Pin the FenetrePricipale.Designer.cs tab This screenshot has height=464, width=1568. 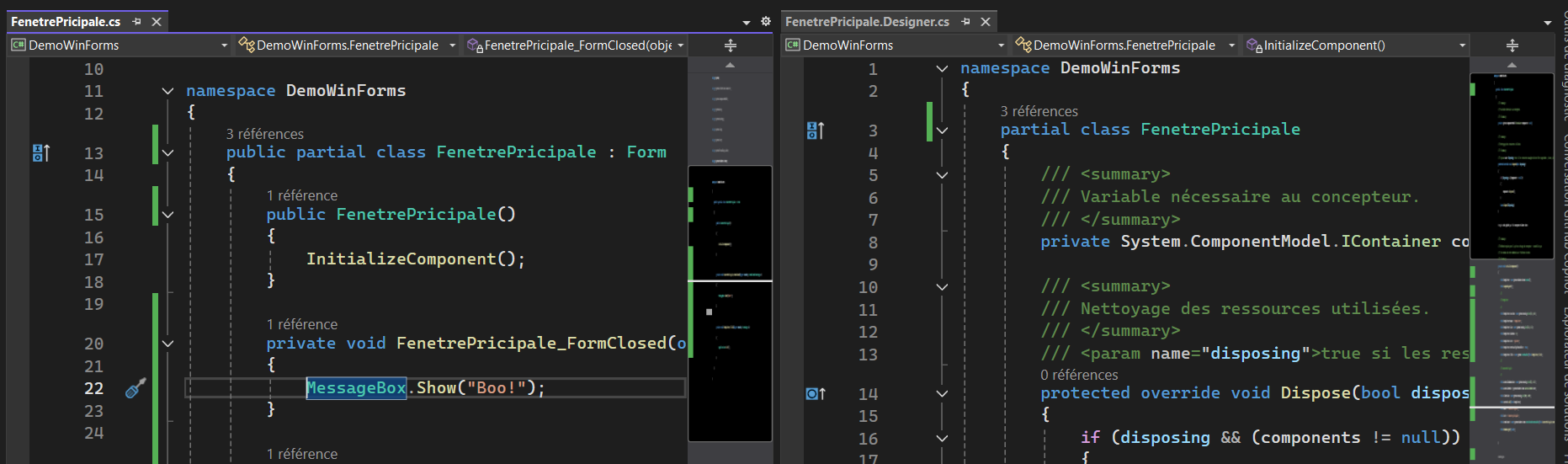point(966,22)
